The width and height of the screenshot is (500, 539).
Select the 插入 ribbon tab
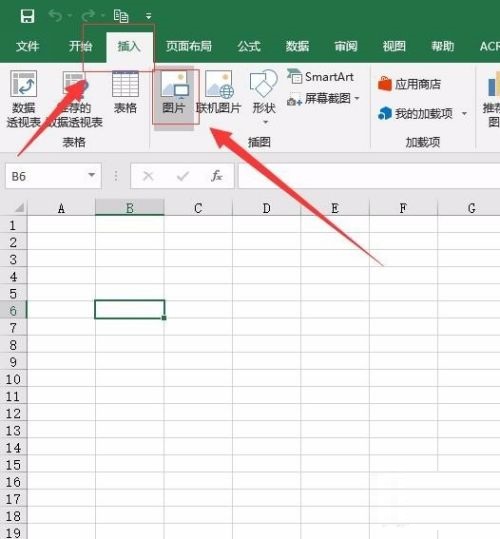click(x=129, y=46)
